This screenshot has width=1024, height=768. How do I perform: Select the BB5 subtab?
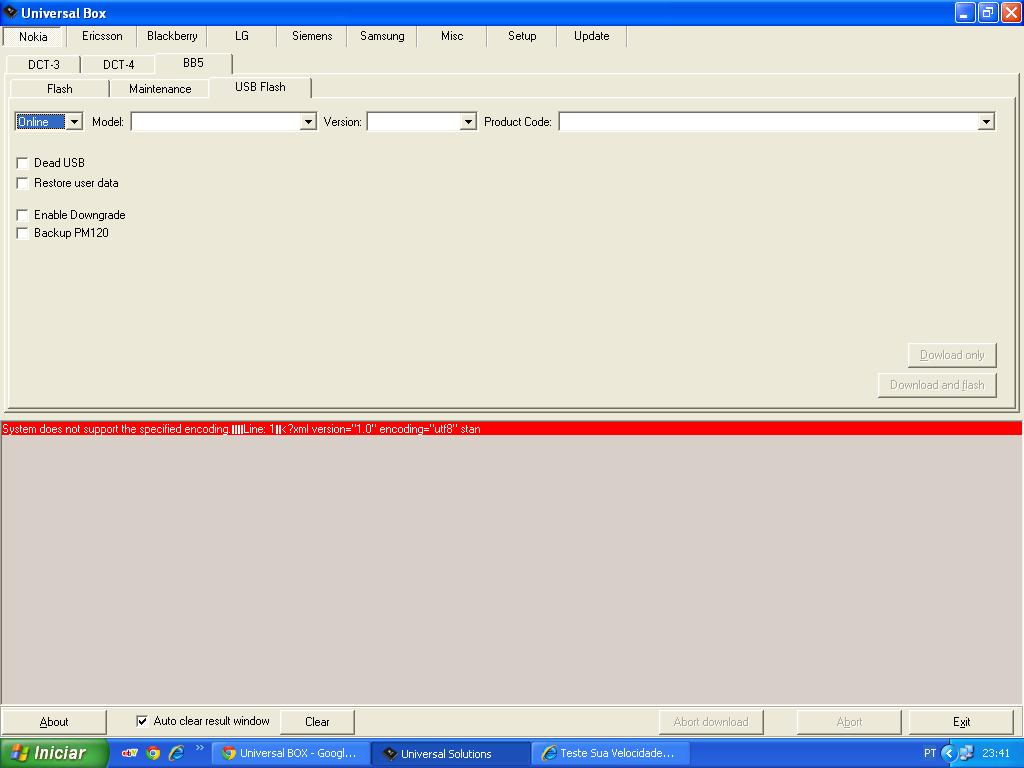pyautogui.click(x=193, y=63)
